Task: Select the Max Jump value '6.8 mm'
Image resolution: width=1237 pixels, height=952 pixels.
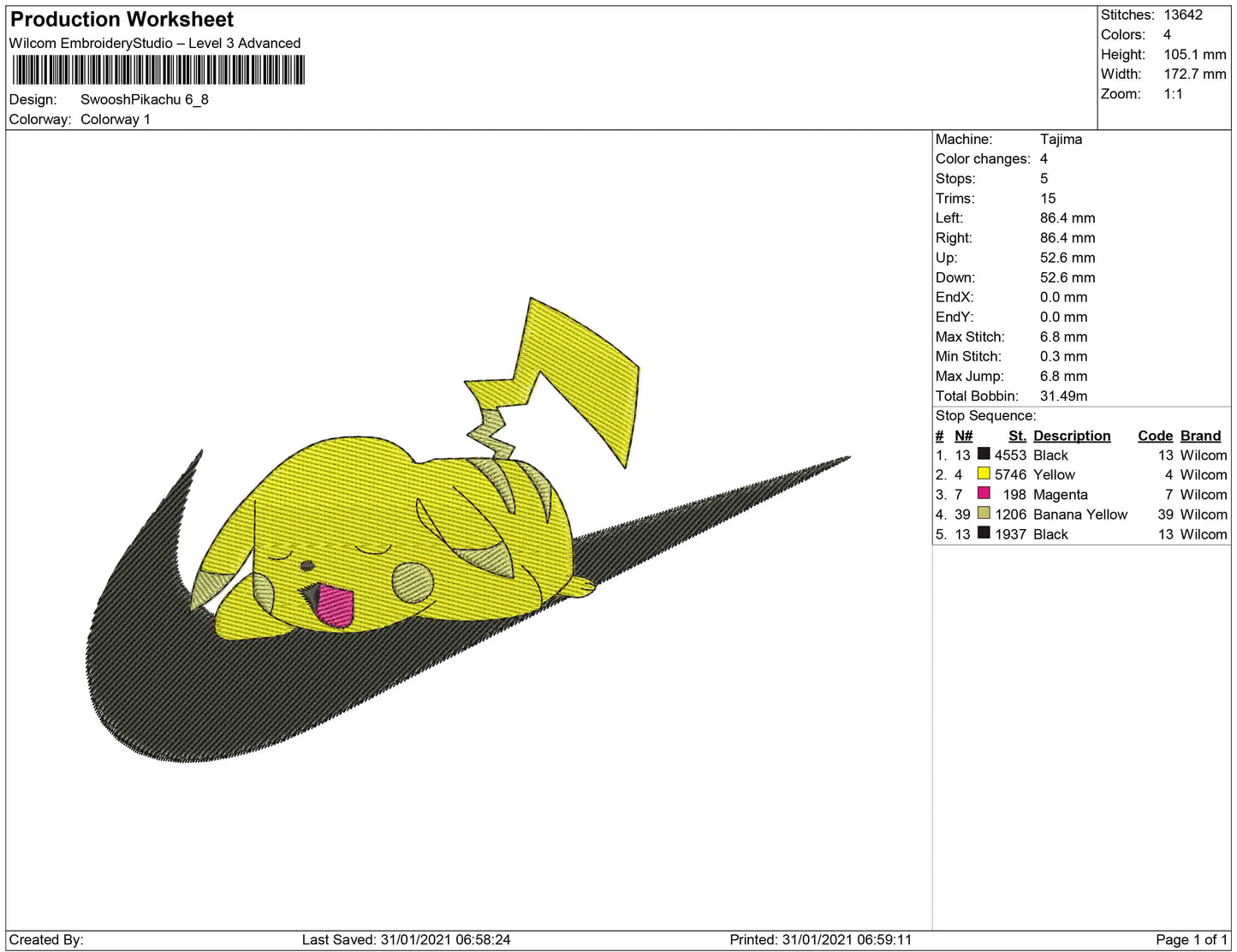Action: coord(1064,376)
